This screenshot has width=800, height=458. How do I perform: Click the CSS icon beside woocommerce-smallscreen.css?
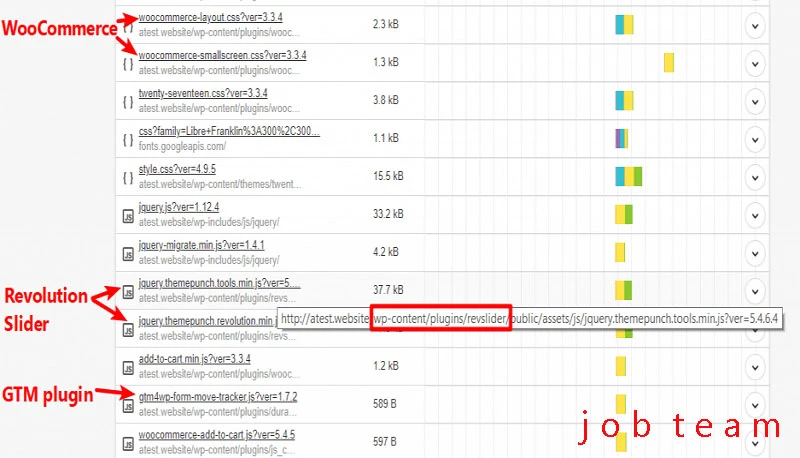click(x=127, y=62)
